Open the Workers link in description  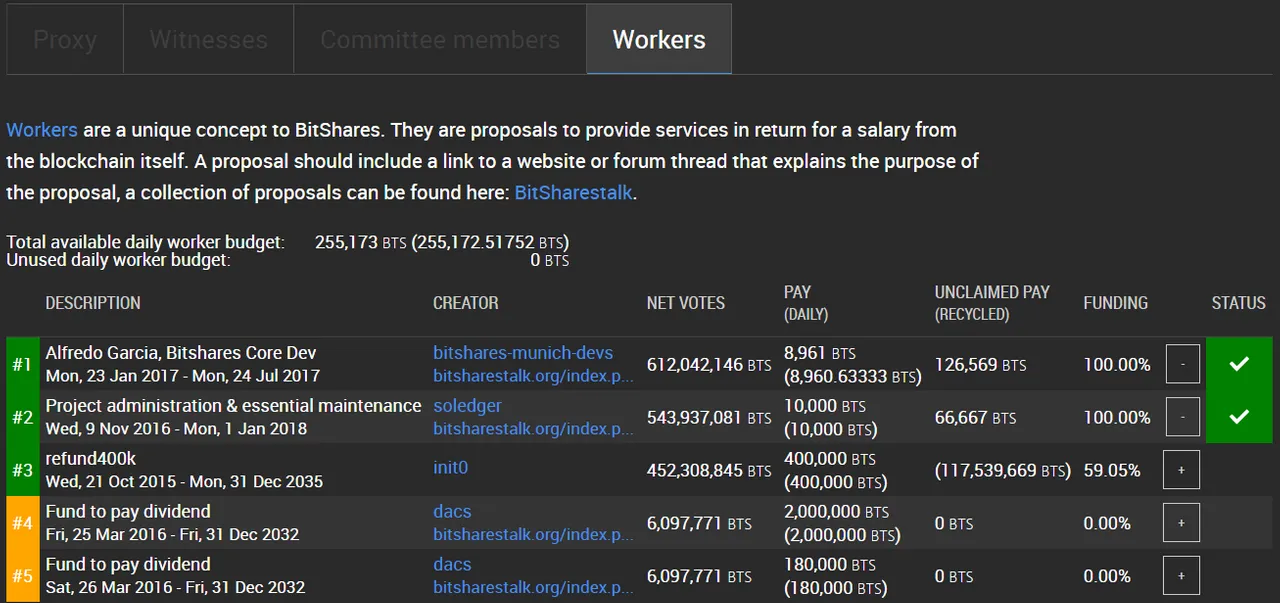[x=42, y=130]
